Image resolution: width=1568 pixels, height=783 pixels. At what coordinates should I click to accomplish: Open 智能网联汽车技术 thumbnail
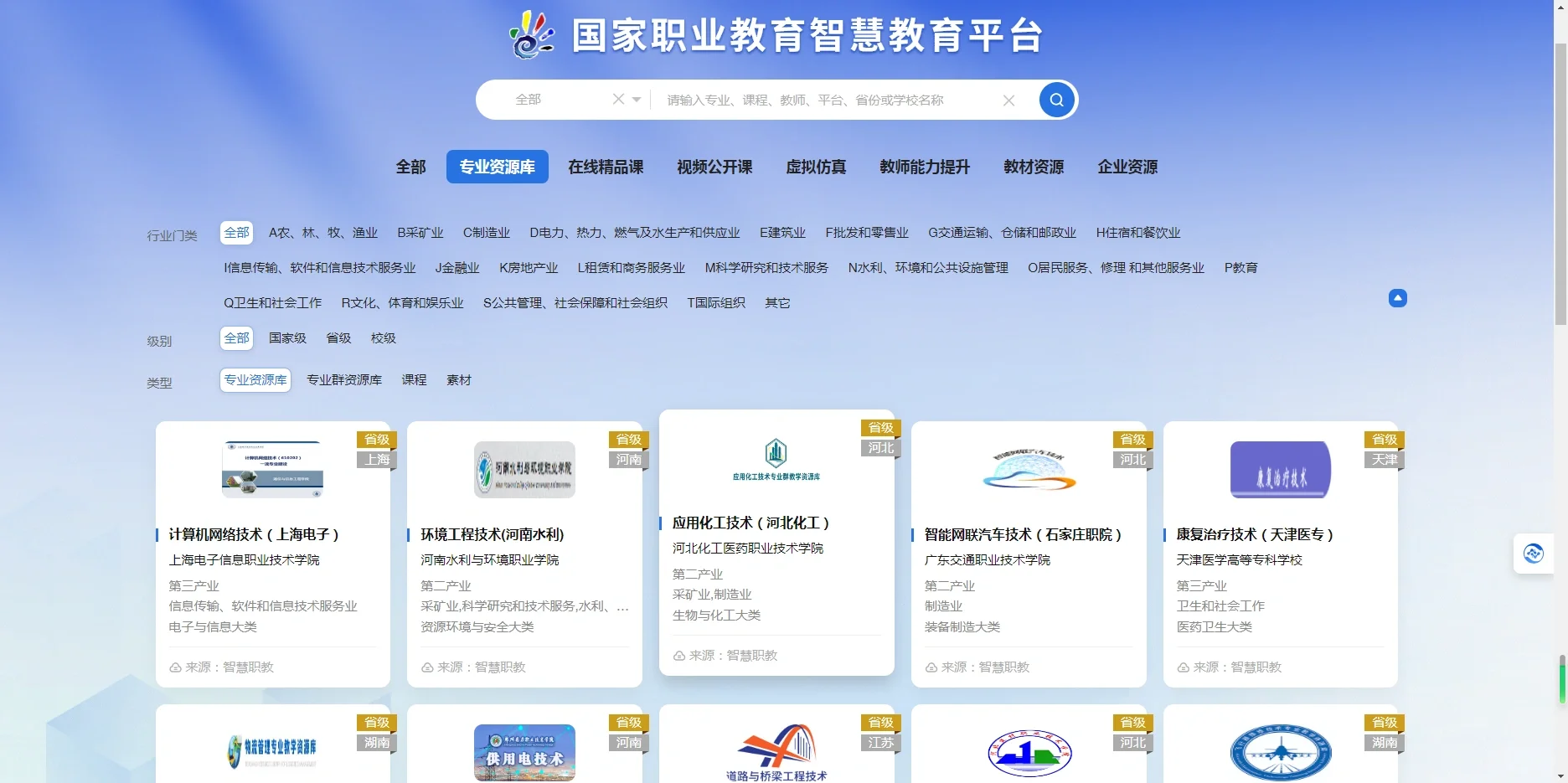tap(1029, 470)
